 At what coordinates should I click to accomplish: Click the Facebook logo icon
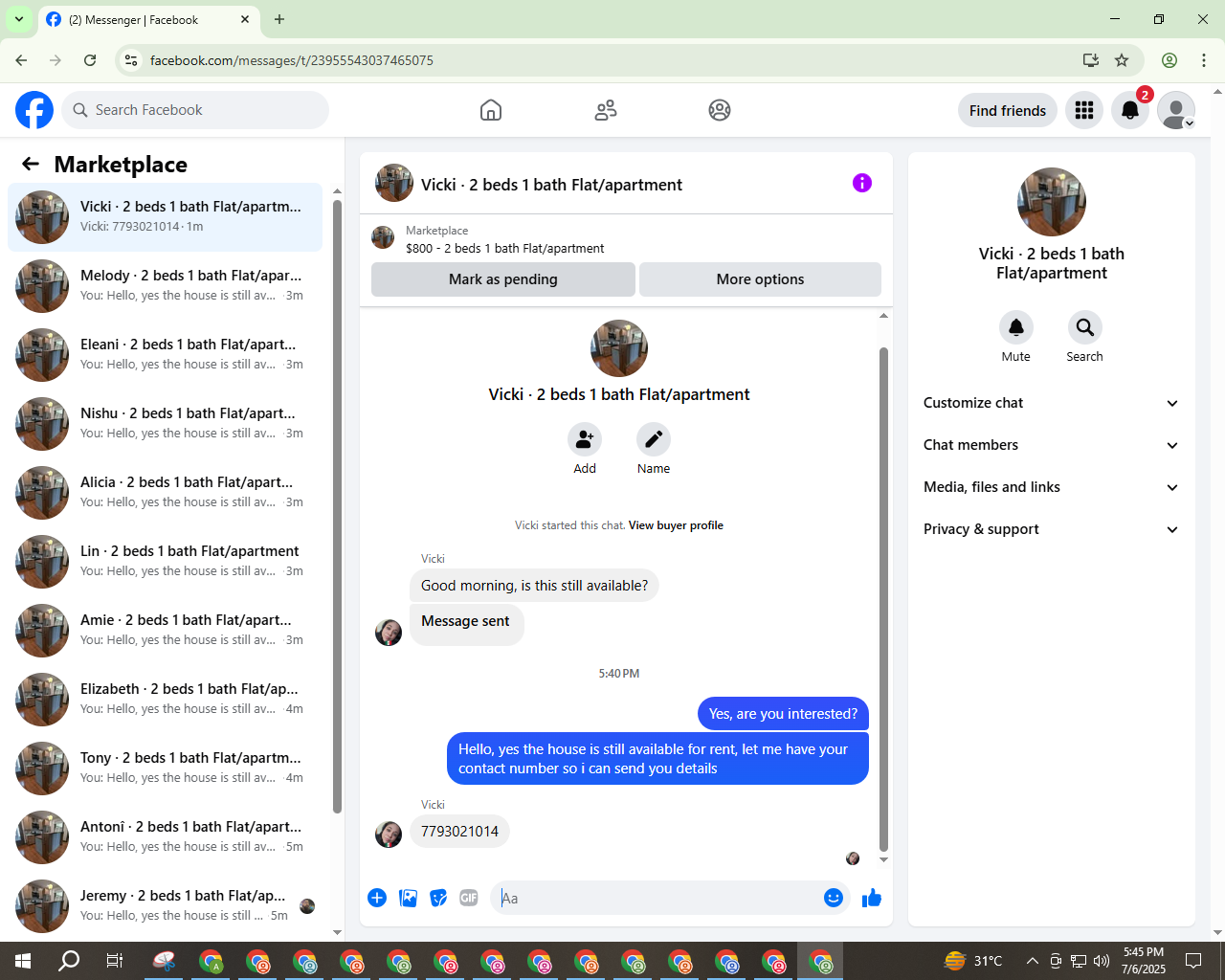pos(34,110)
